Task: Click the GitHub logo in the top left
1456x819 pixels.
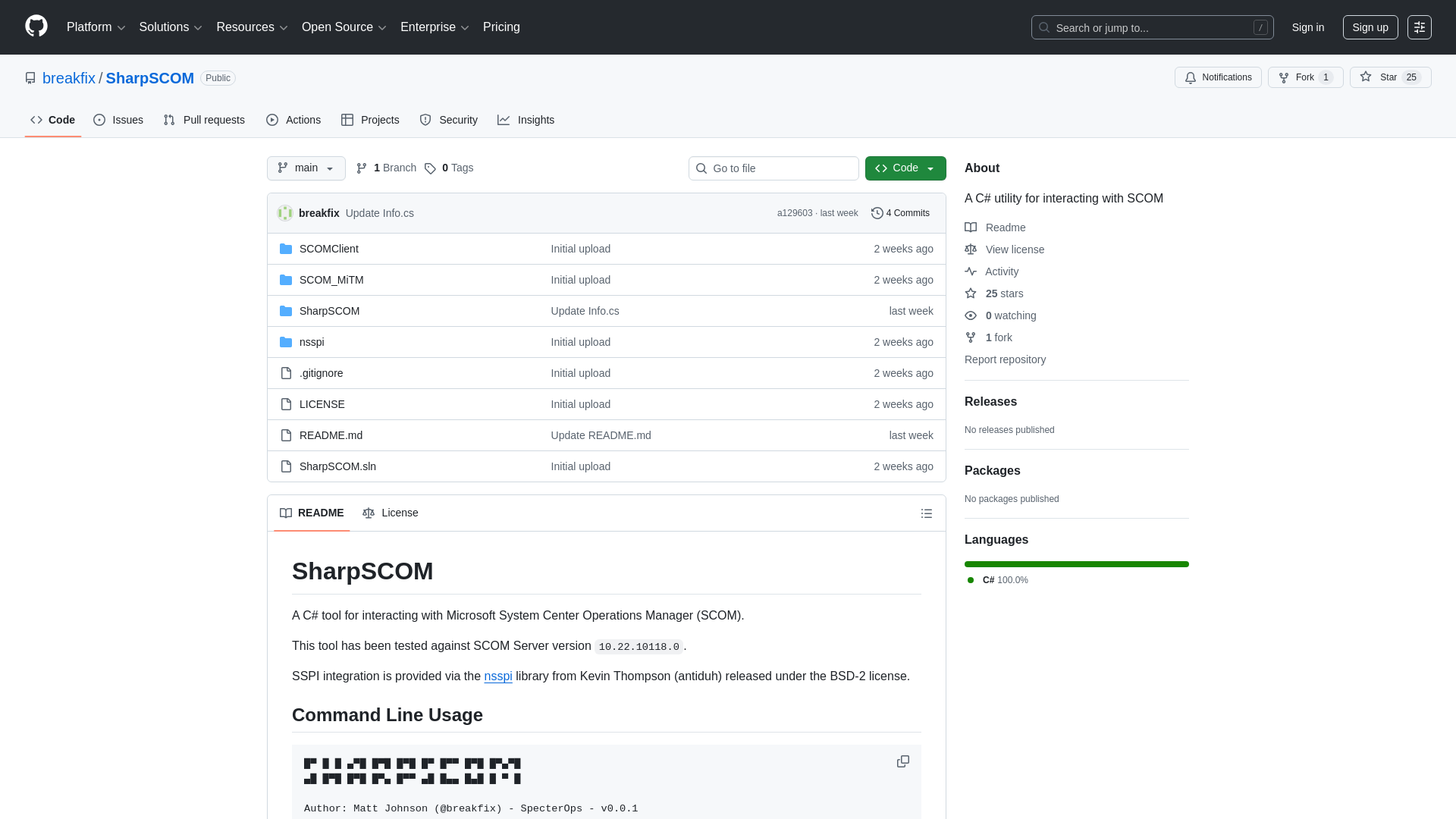Action: pos(35,25)
